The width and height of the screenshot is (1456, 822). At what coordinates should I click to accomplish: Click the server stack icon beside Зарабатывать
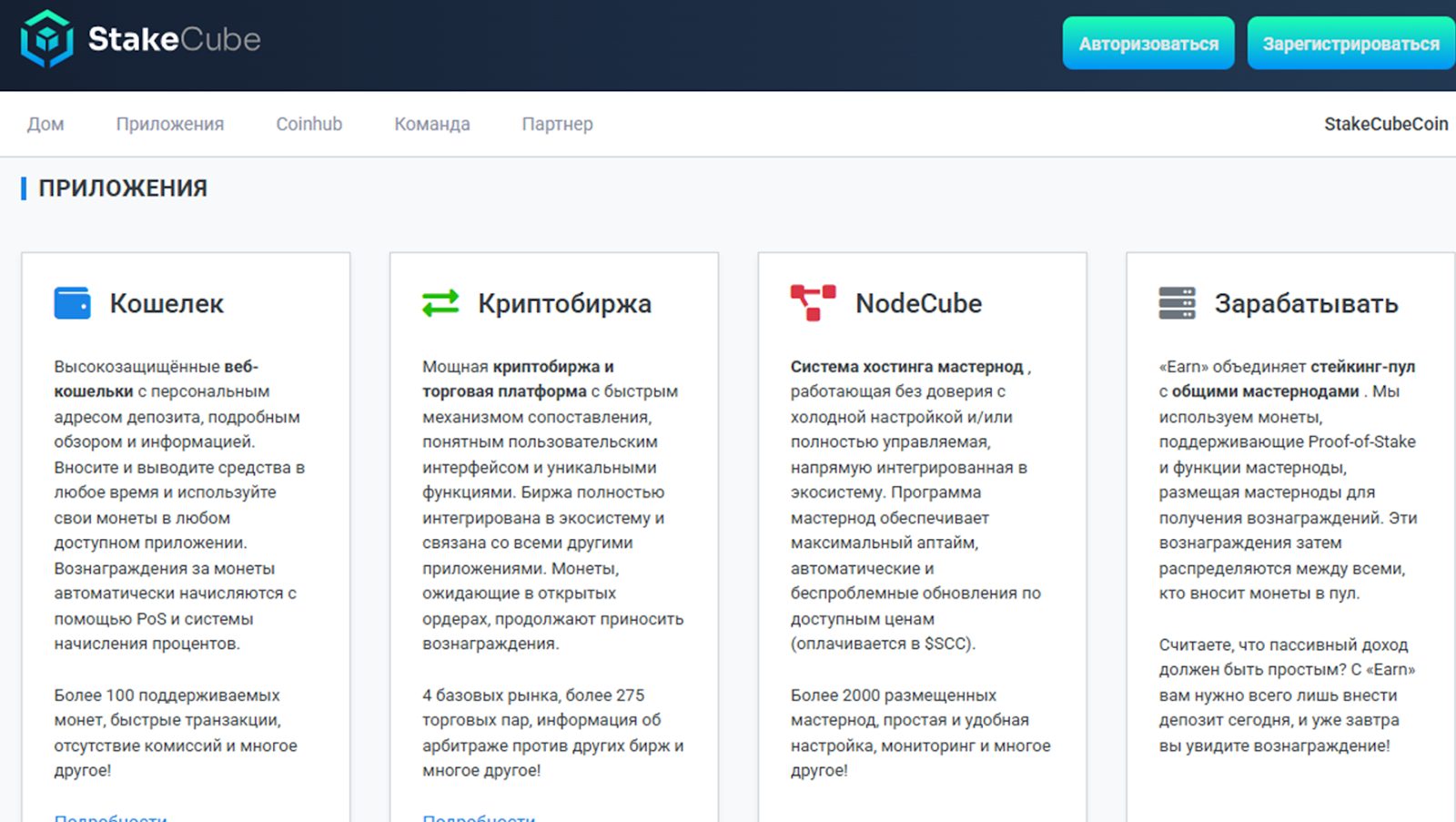coord(1177,303)
